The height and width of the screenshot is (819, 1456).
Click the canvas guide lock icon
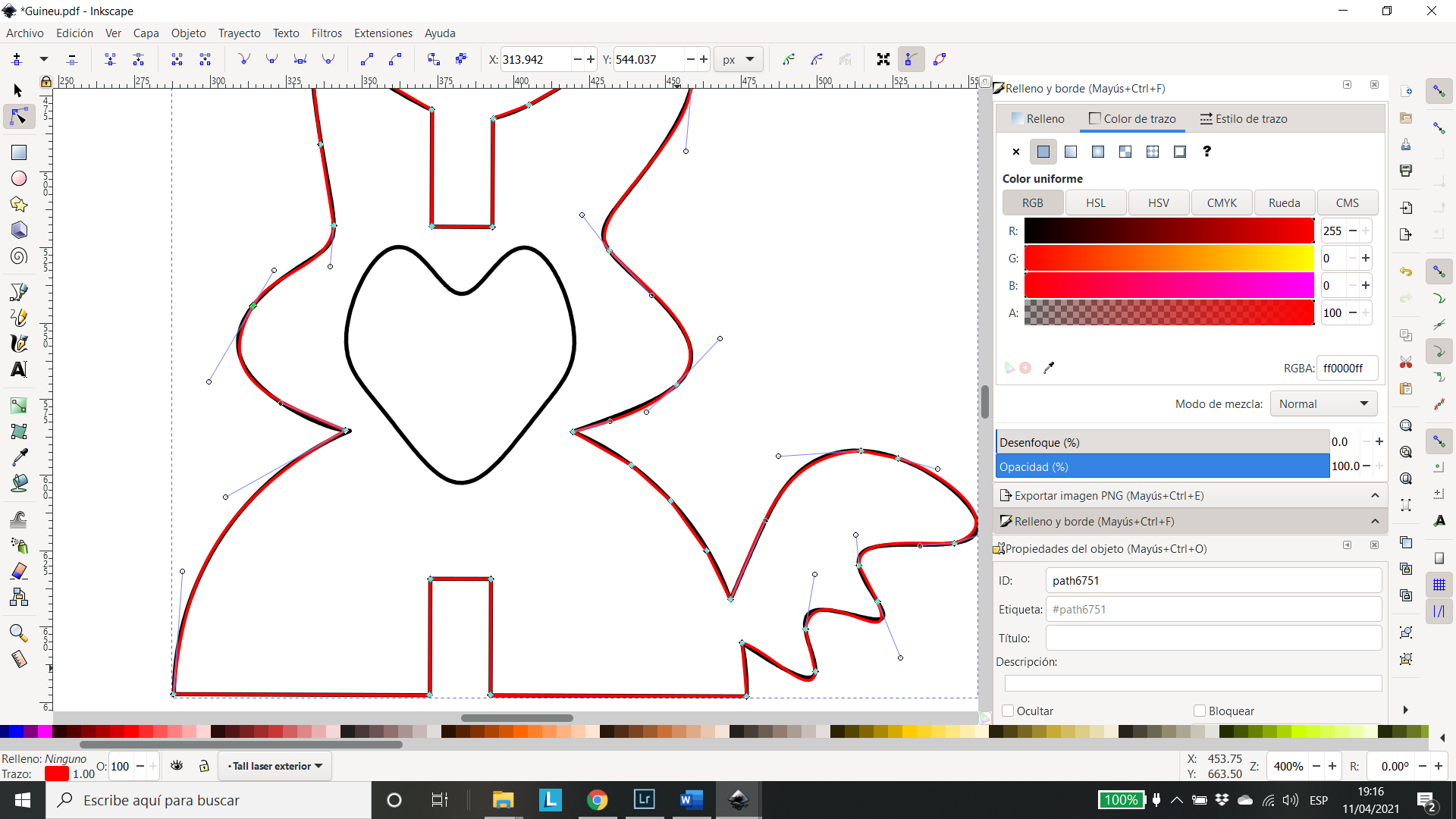[x=46, y=81]
